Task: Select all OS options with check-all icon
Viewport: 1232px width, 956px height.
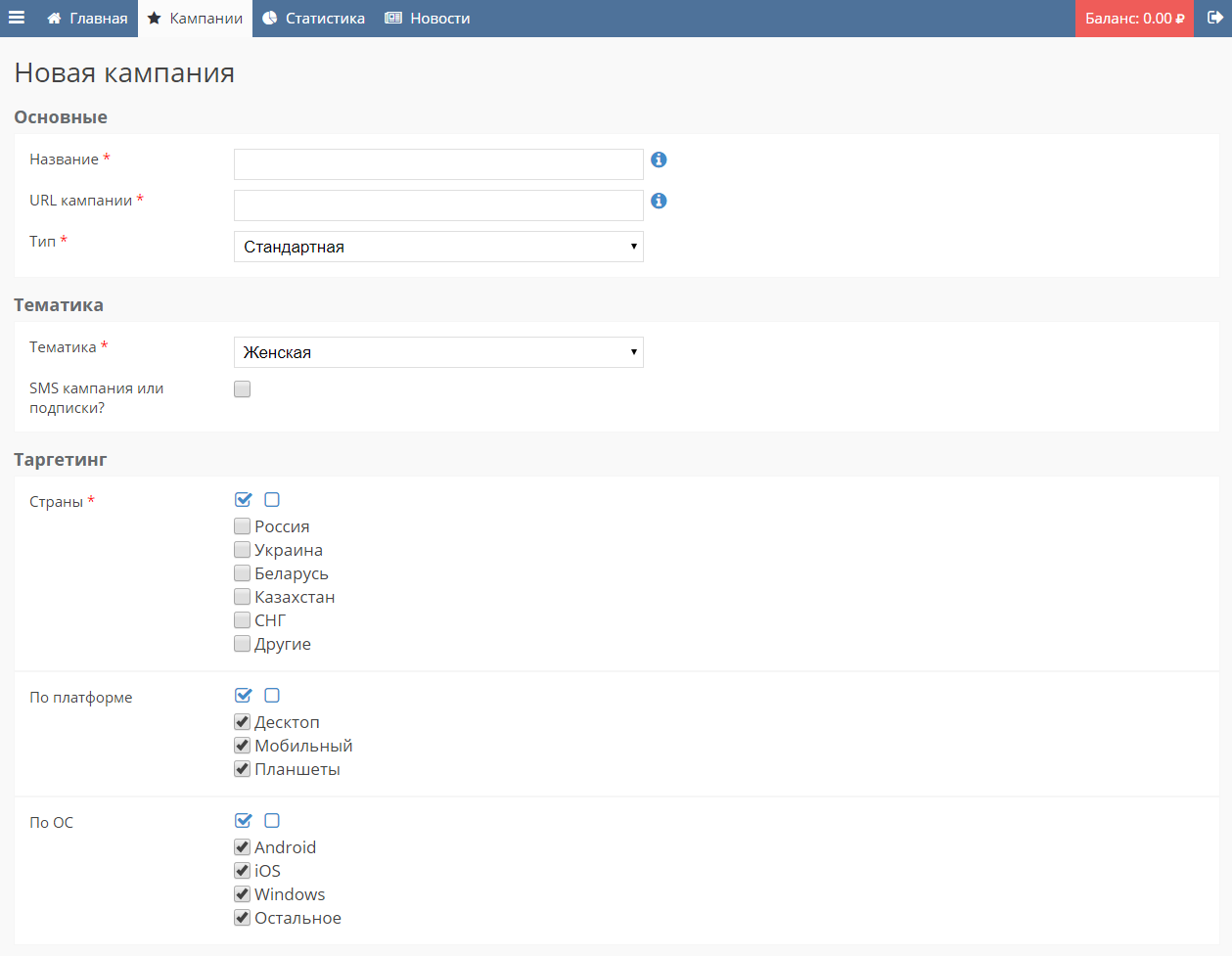Action: [x=244, y=821]
